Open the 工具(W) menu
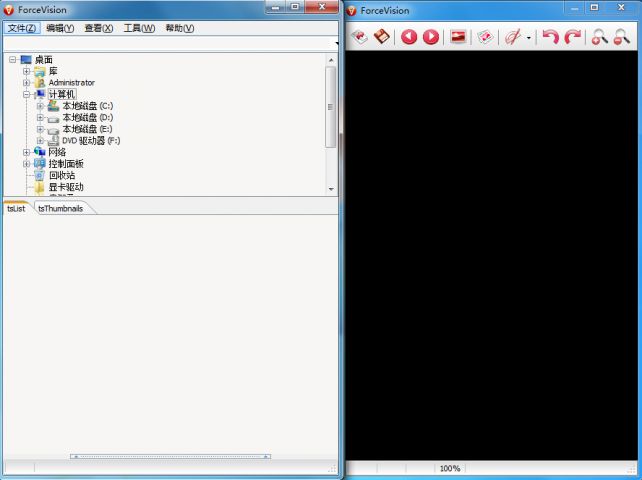Image resolution: width=642 pixels, height=480 pixels. point(139,28)
